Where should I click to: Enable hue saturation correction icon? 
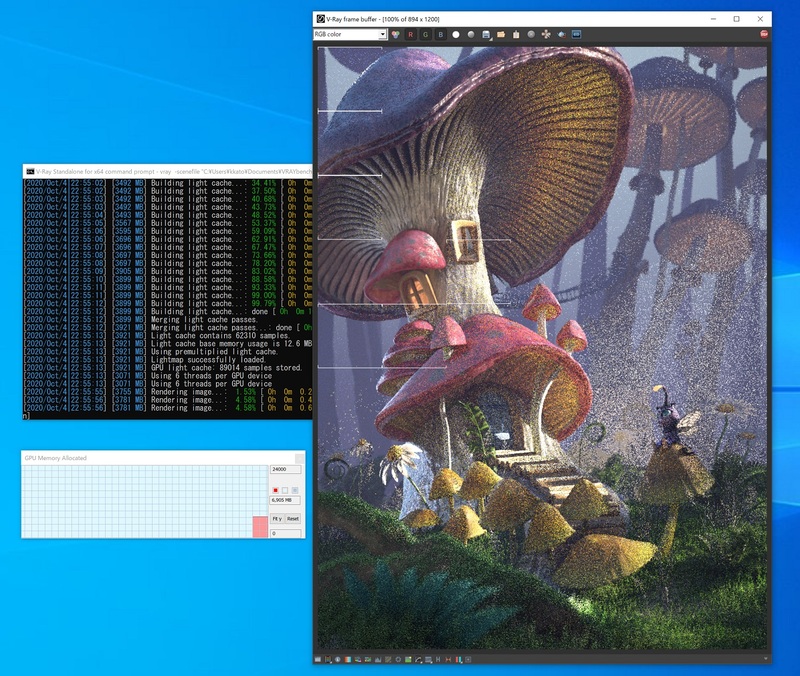(358, 659)
